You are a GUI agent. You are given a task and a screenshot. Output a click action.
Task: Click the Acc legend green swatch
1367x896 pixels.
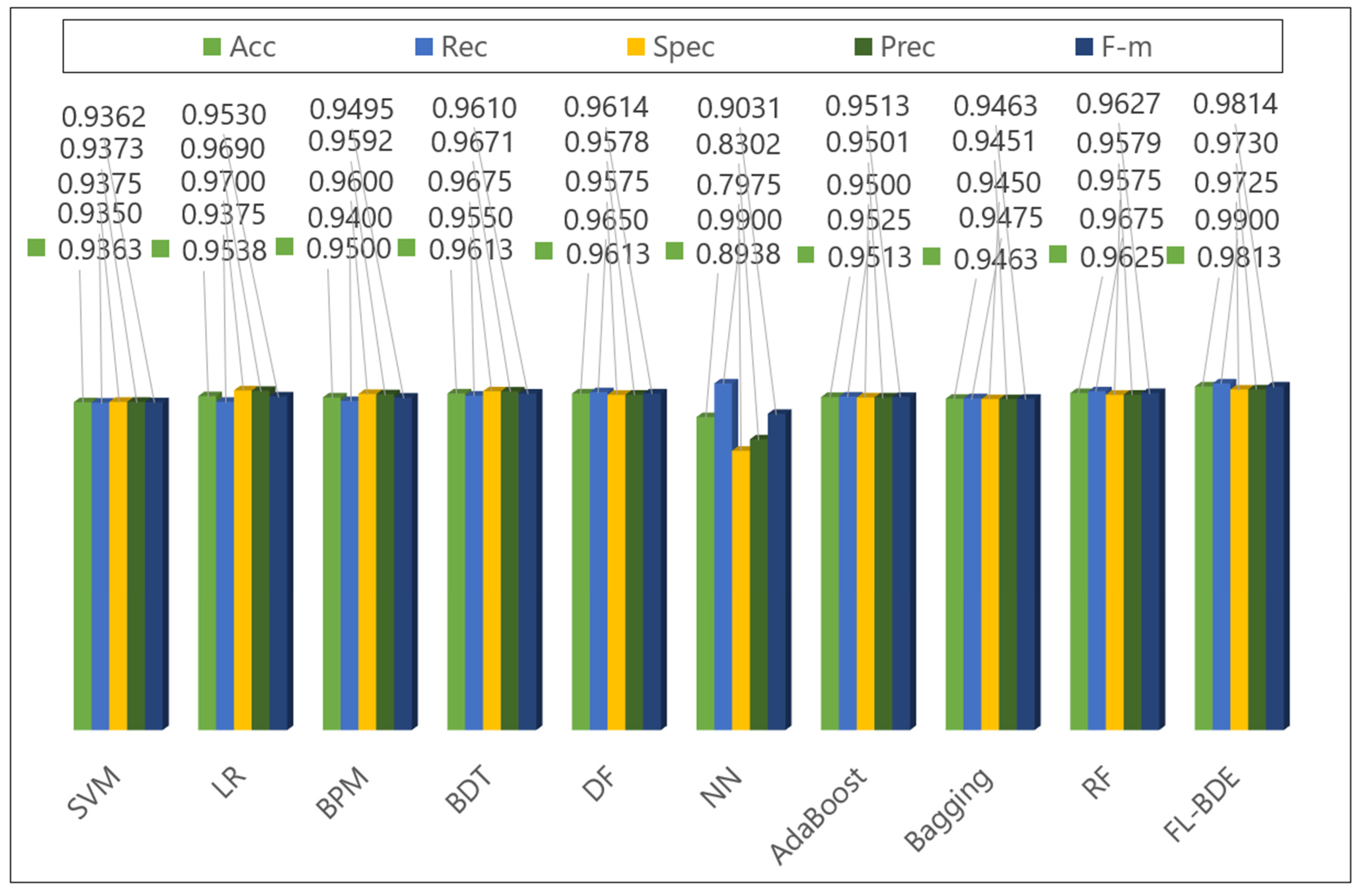(212, 47)
